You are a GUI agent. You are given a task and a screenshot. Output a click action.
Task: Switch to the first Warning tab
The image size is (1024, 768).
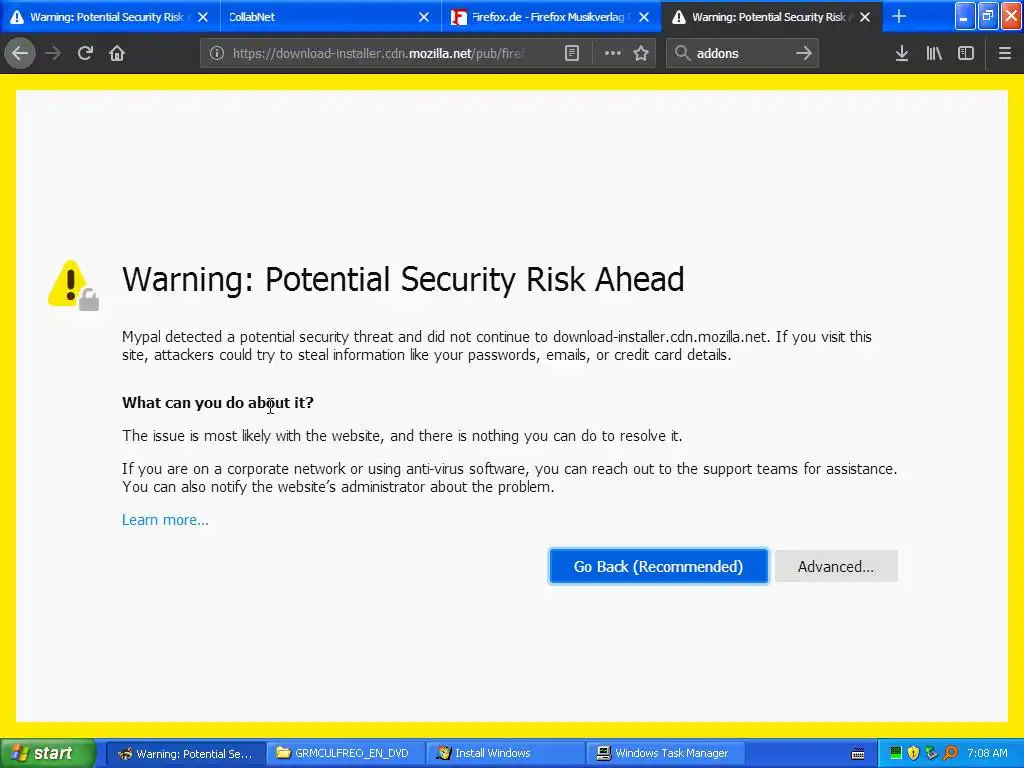[110, 17]
